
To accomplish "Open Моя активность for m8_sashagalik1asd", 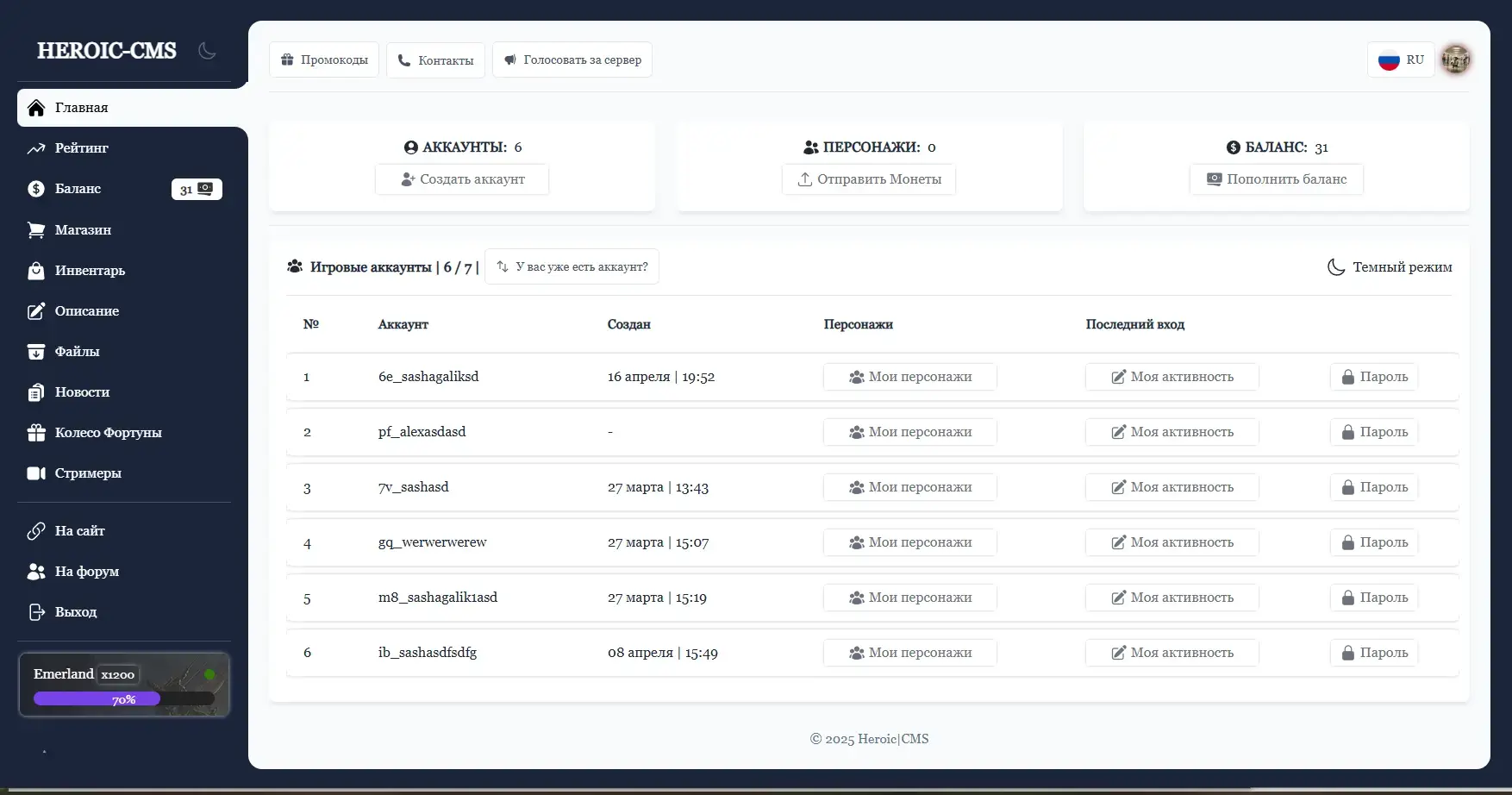I will (1172, 598).
